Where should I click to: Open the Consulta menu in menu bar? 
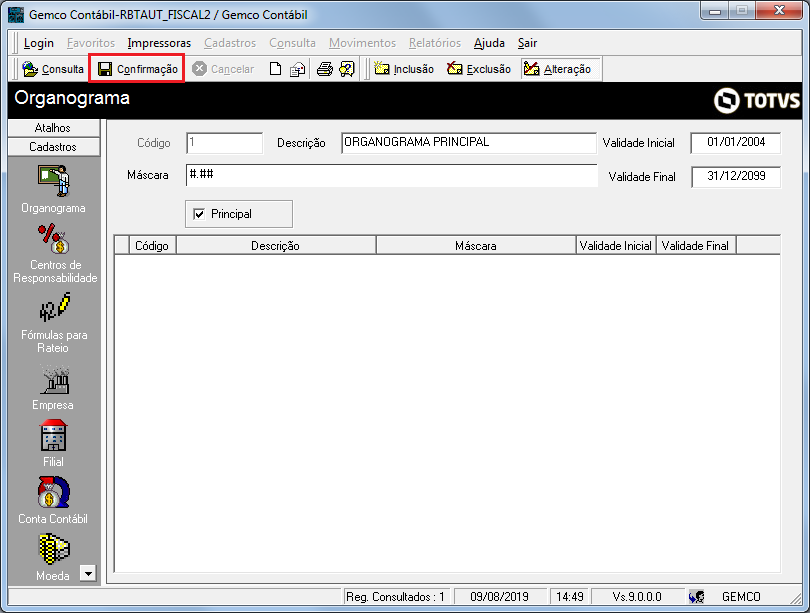point(292,43)
